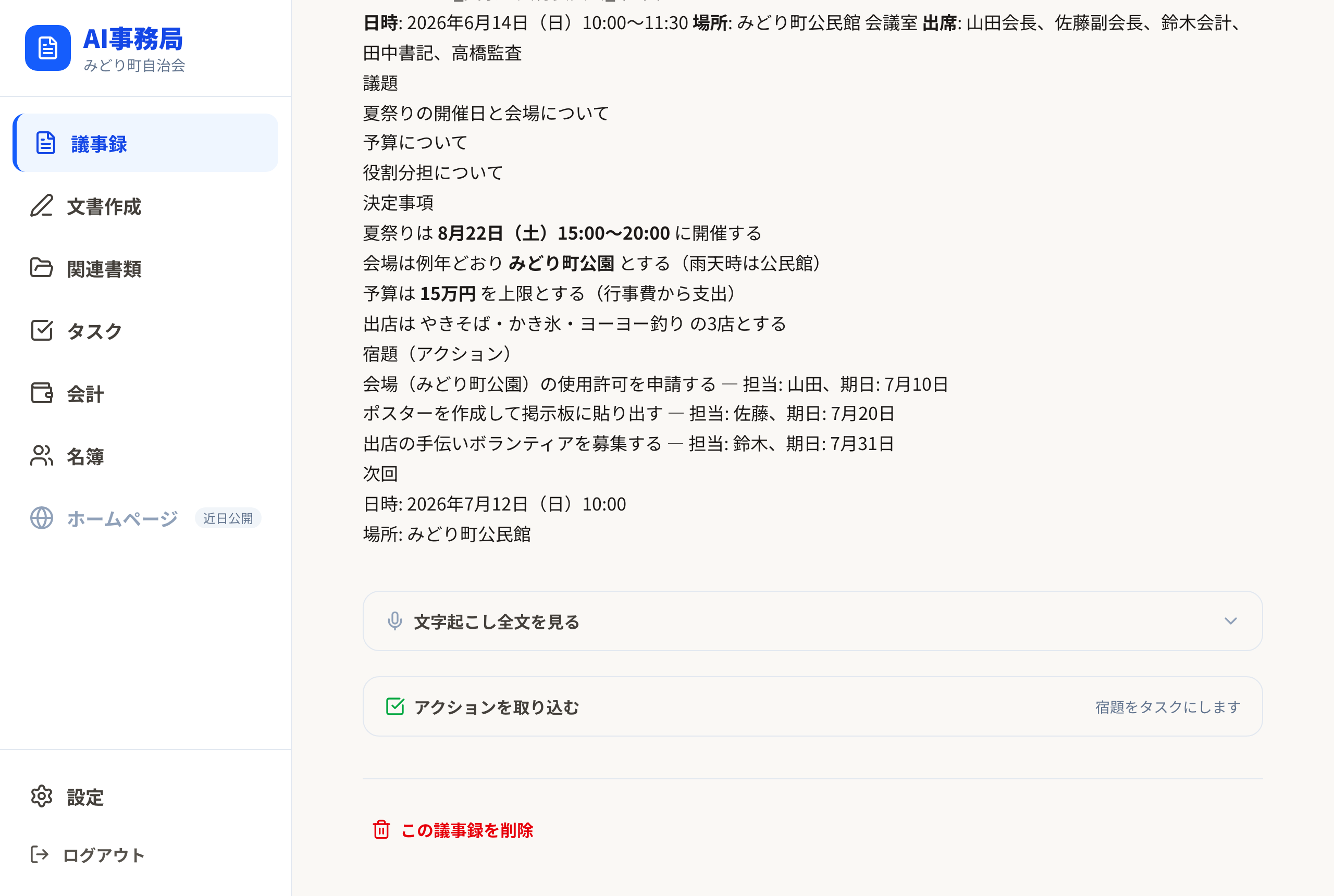Click the agenda line 役割分担について
The width and height of the screenshot is (1334, 896).
[x=433, y=172]
